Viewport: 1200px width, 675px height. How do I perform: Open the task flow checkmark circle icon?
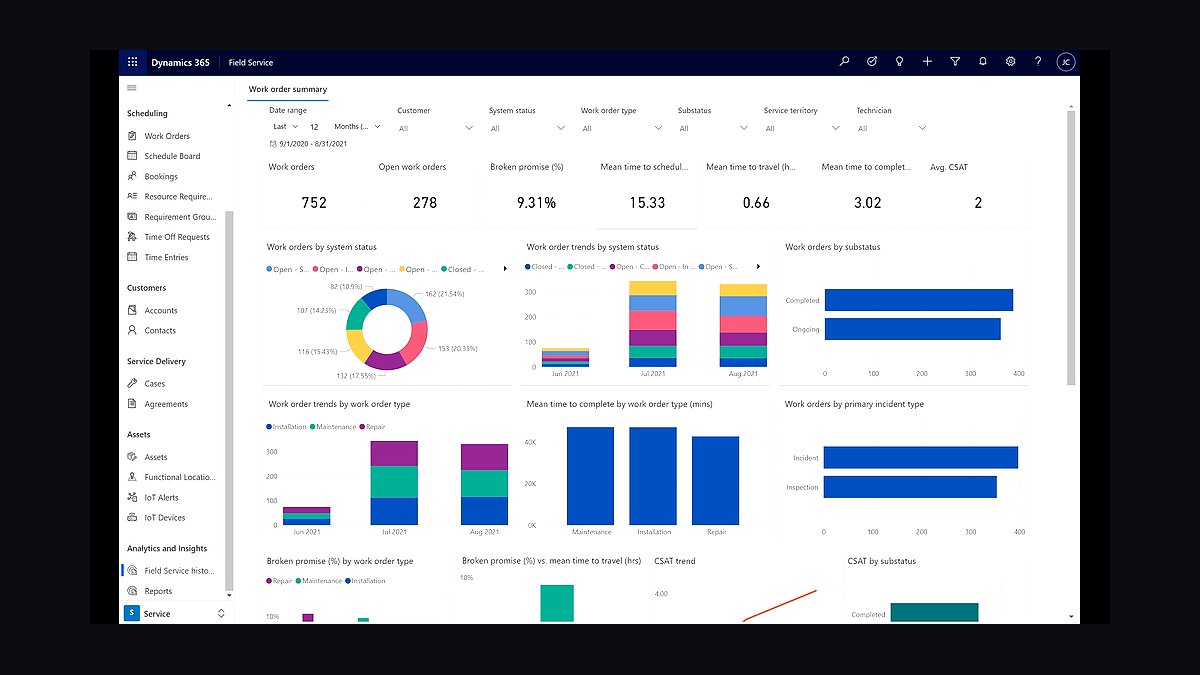[872, 62]
